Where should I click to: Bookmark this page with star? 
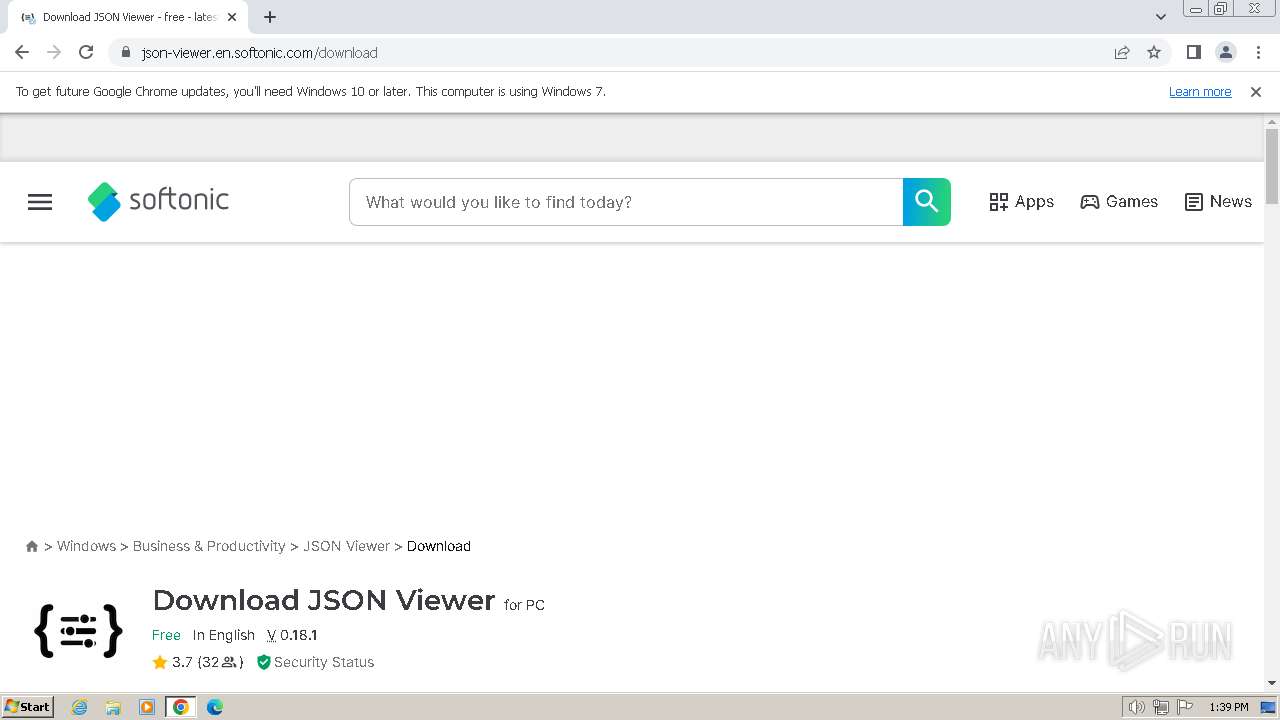point(1154,53)
